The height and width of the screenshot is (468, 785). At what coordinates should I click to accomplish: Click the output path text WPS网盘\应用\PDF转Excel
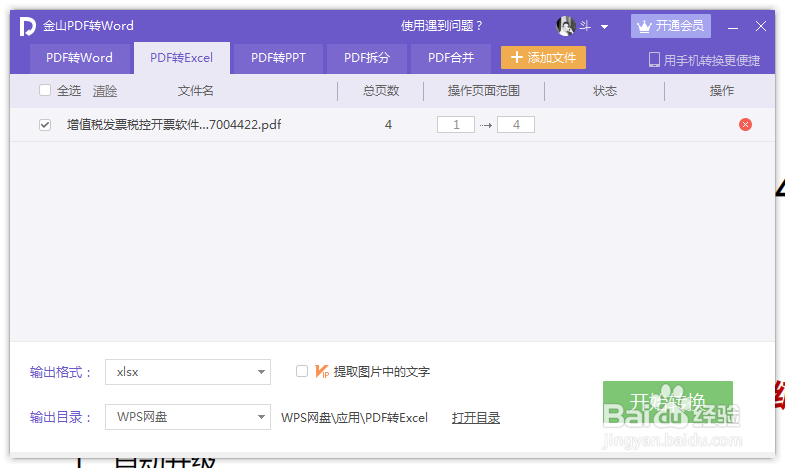pyautogui.click(x=354, y=418)
